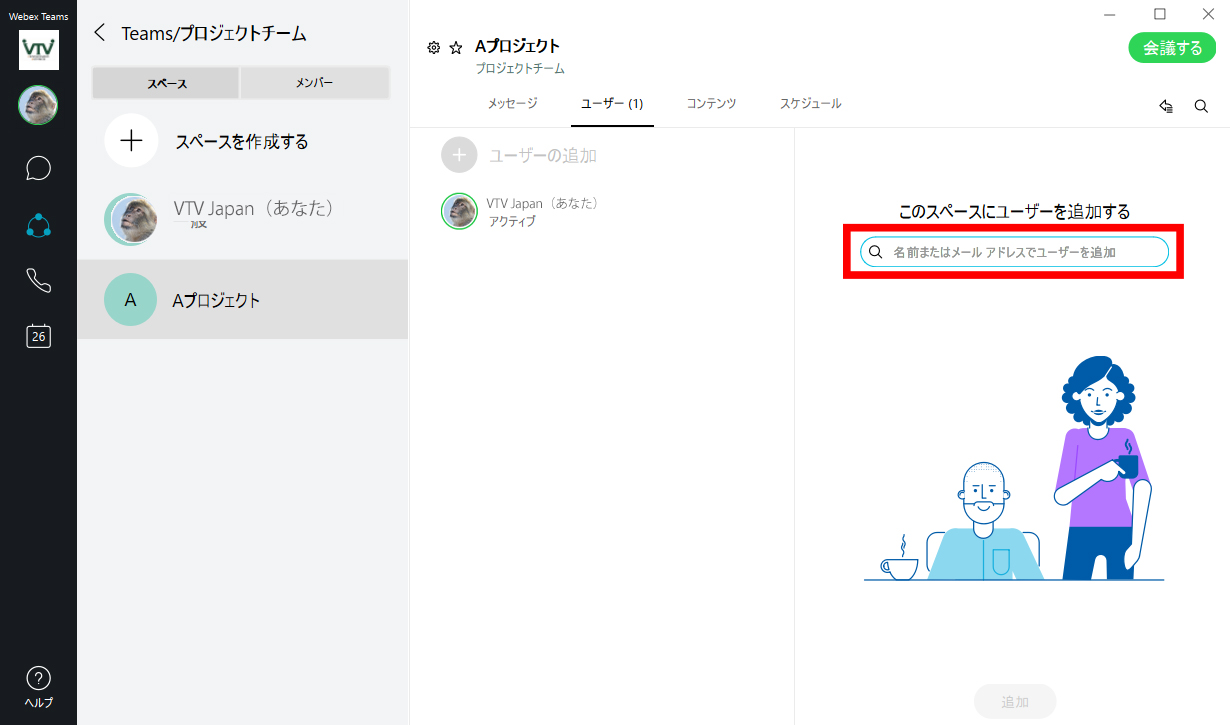
Task: Click the greyed 追加 button
Action: pos(1014,701)
